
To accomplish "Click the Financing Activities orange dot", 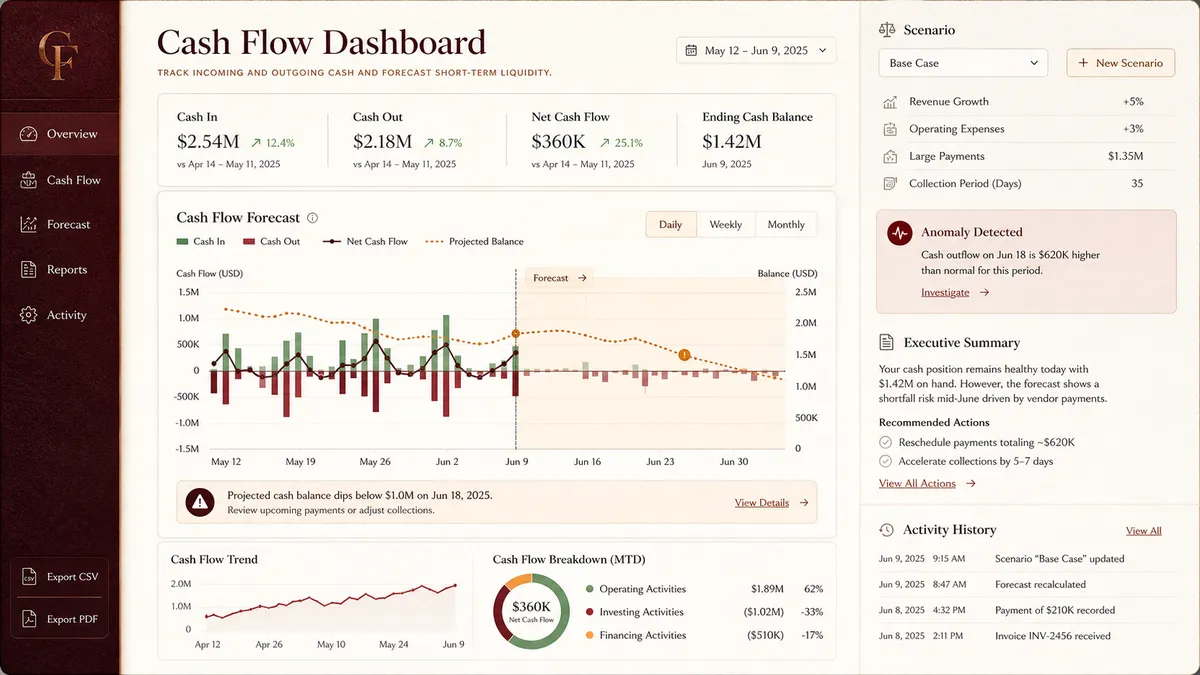I will tap(590, 635).
